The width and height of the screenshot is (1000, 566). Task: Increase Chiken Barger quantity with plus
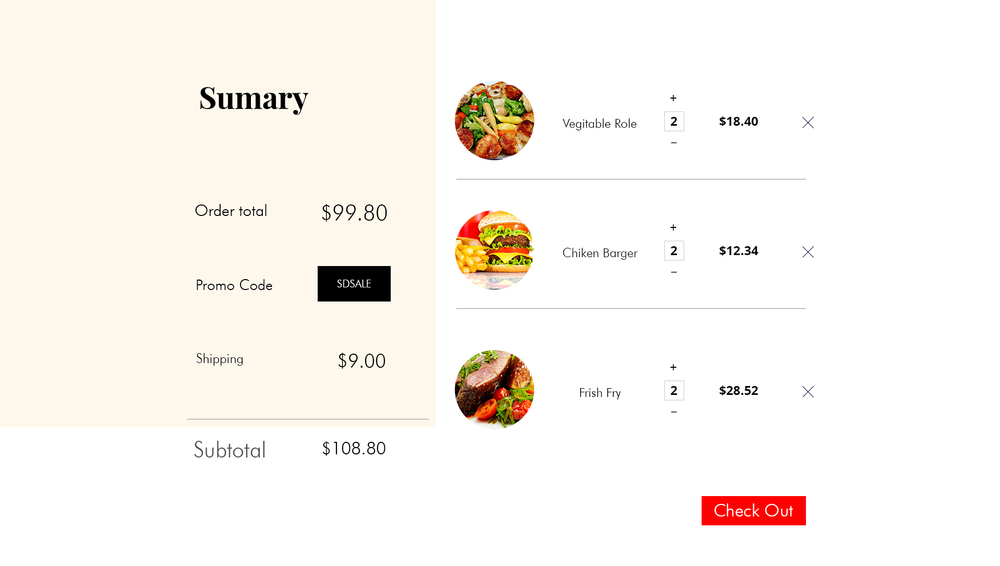point(673,228)
